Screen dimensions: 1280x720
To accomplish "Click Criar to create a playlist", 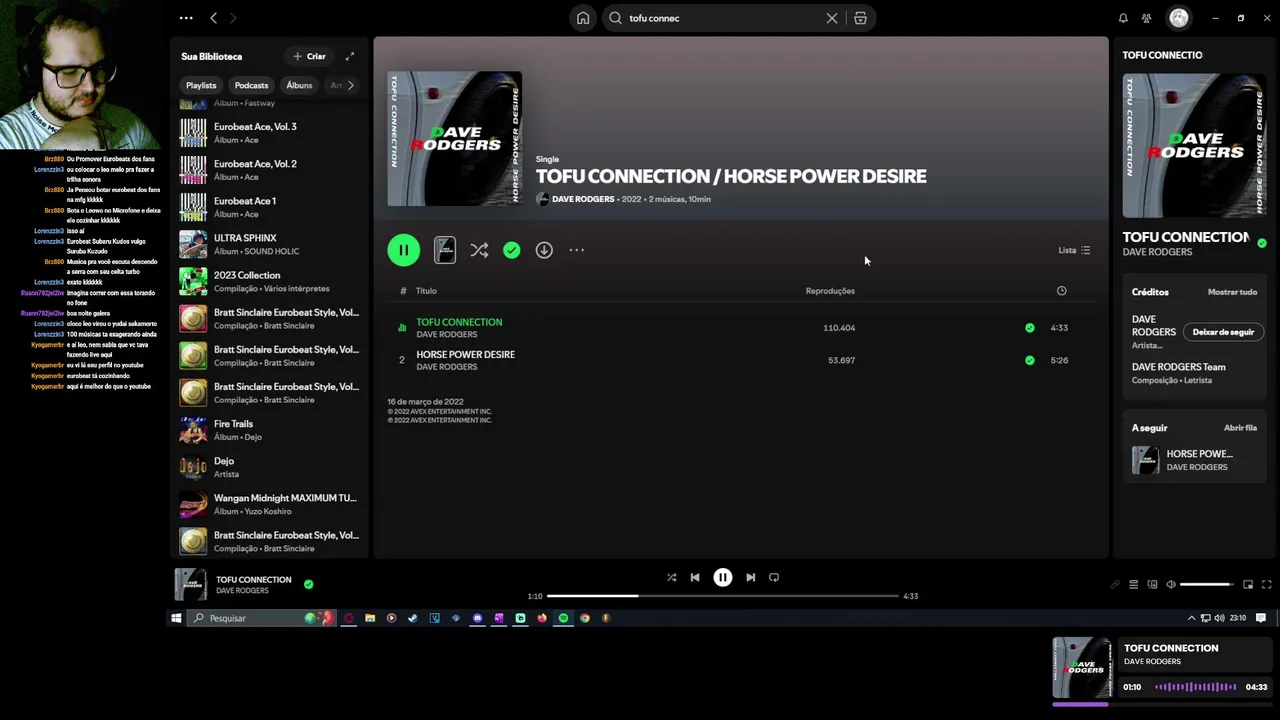I will pos(309,56).
